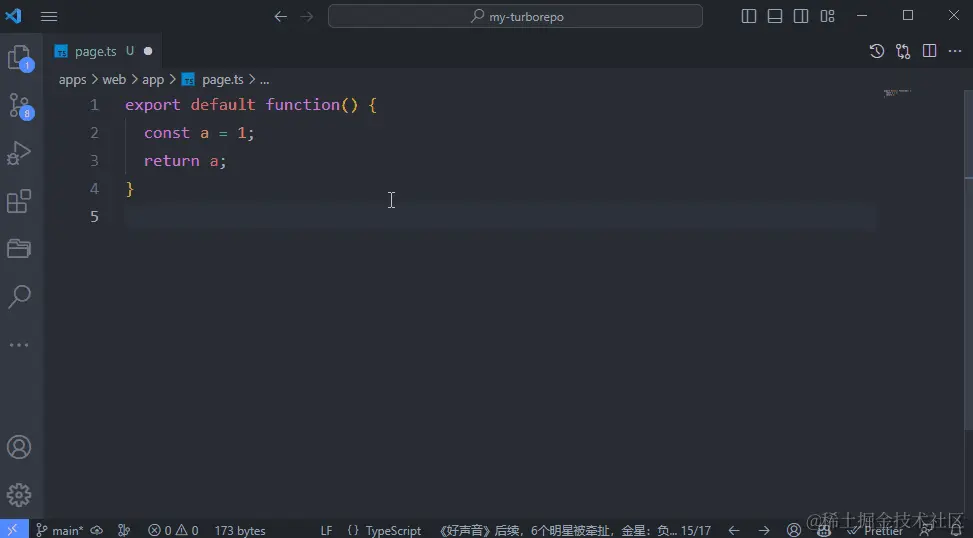This screenshot has width=973, height=538.
Task: Go back with the navigation arrow
Action: [x=280, y=17]
